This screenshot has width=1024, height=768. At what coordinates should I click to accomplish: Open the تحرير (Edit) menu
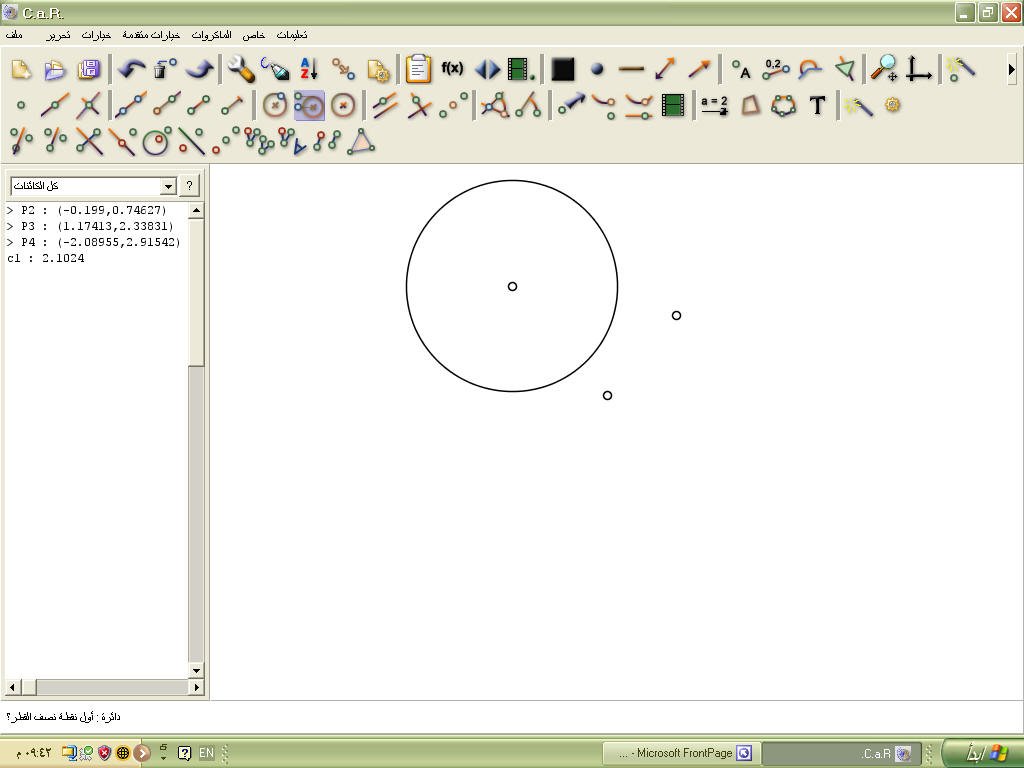click(x=58, y=35)
